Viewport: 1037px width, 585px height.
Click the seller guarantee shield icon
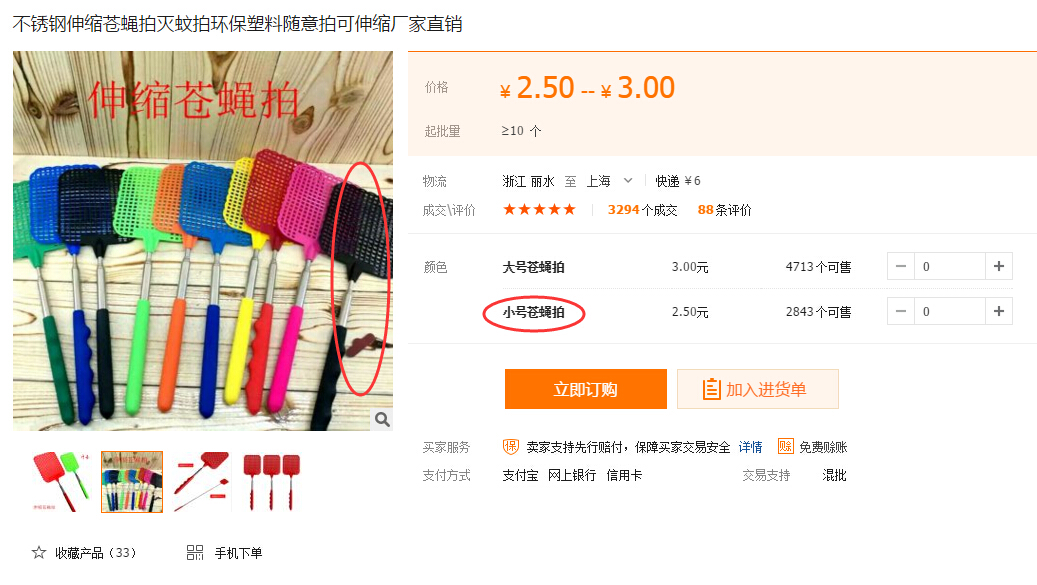tap(511, 447)
